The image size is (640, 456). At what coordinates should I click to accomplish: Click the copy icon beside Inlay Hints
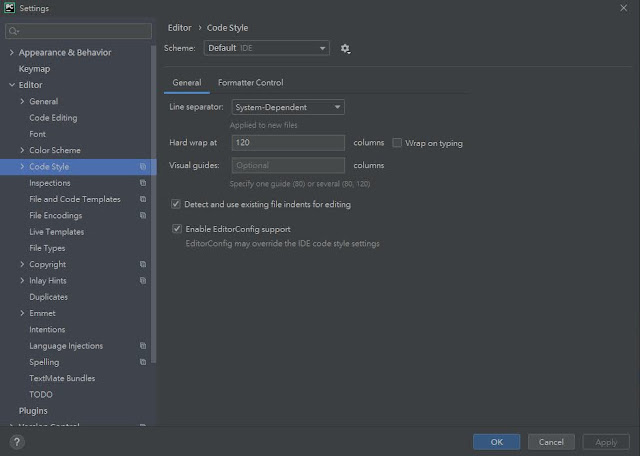pyautogui.click(x=143, y=281)
